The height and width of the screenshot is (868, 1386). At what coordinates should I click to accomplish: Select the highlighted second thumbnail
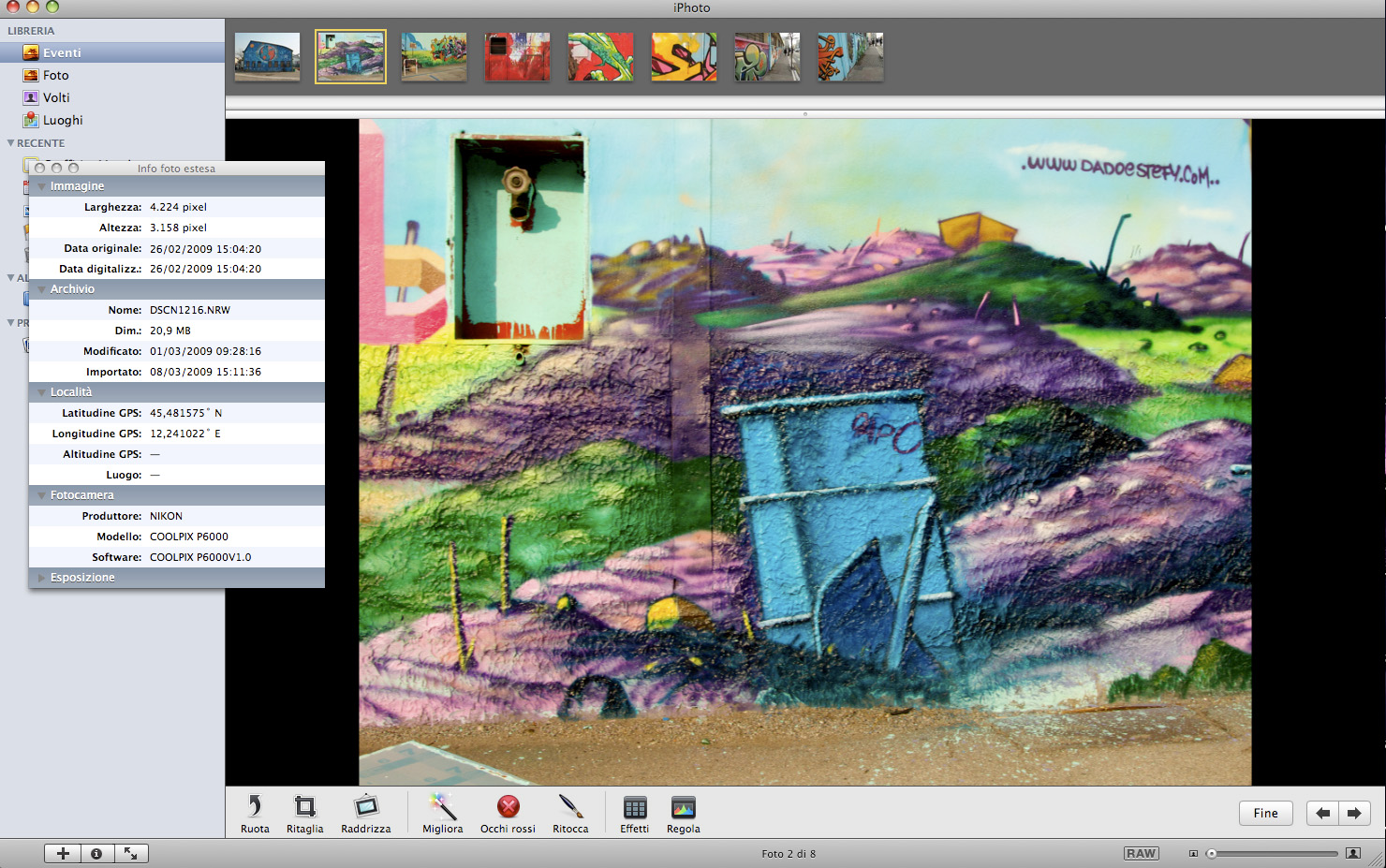350,56
